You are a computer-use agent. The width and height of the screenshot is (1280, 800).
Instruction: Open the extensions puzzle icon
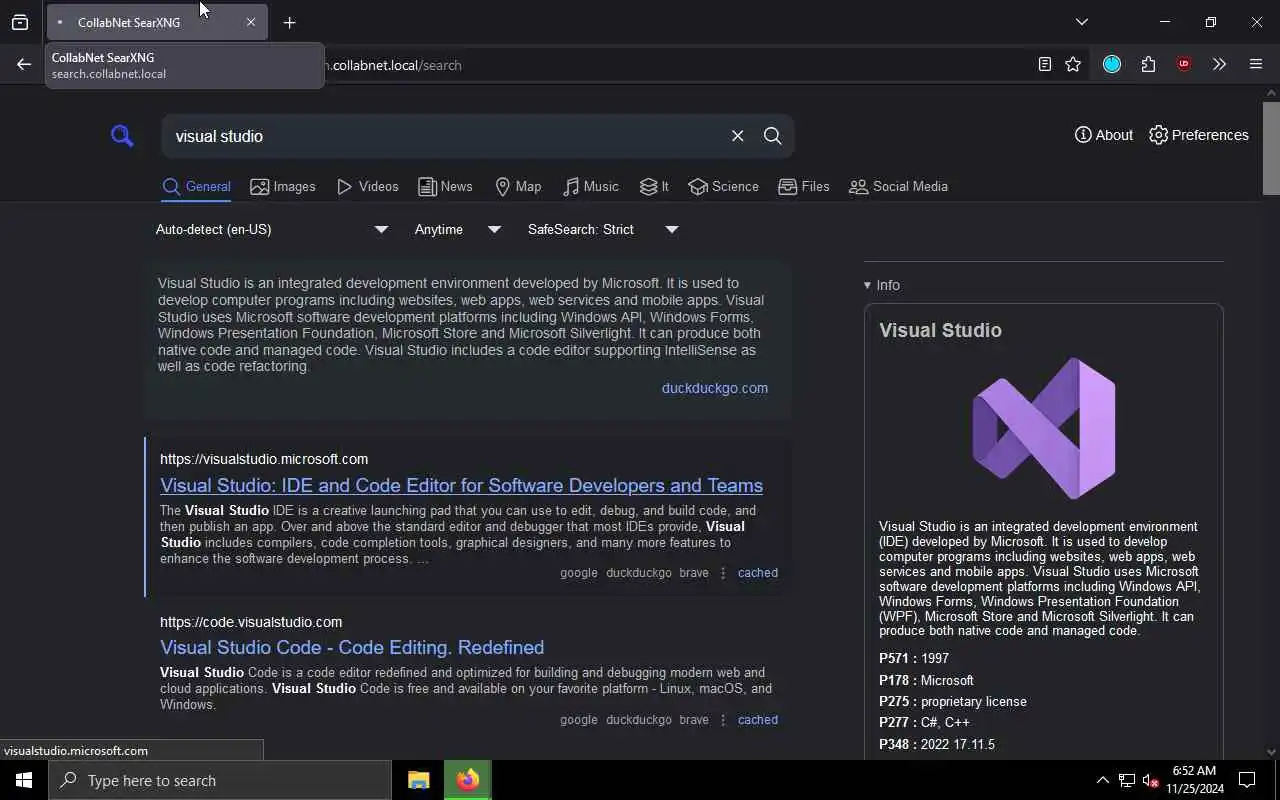[x=1148, y=64]
